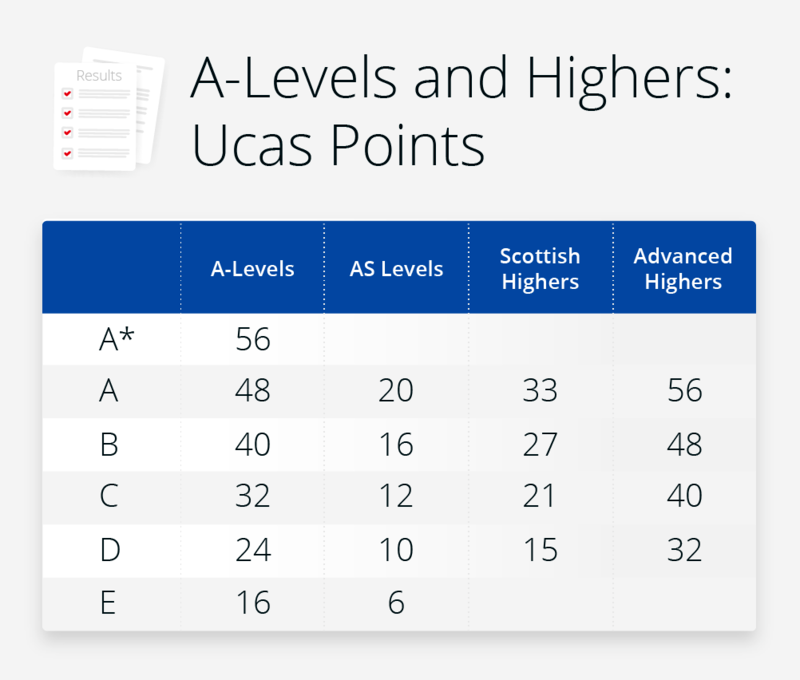This screenshot has width=800, height=680.
Task: Select A-Levels grade C value 32
Action: [x=253, y=495]
